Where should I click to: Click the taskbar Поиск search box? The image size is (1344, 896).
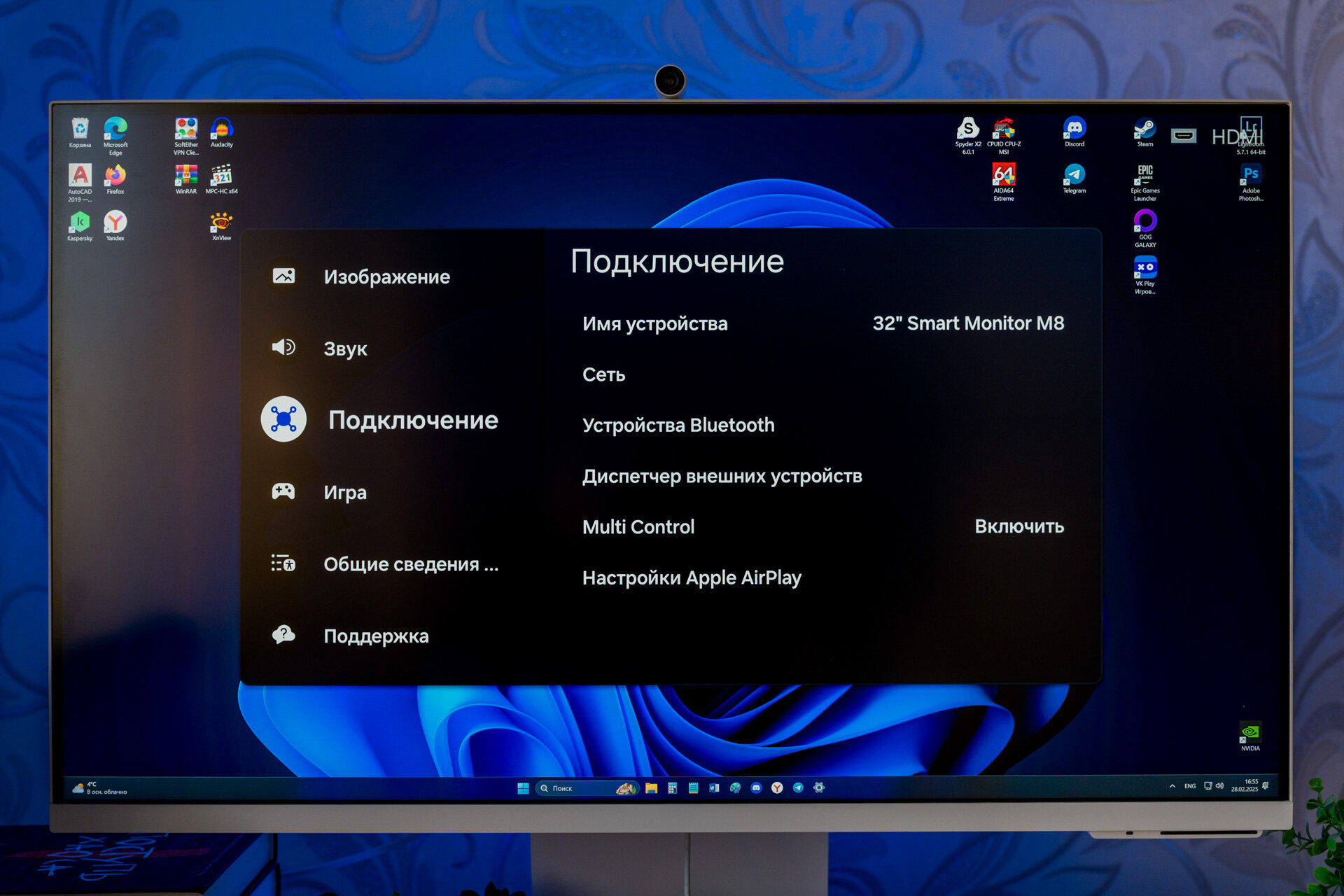click(587, 788)
